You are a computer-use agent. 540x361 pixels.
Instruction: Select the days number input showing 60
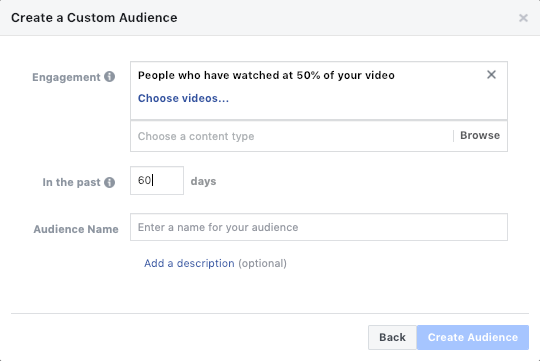pos(157,180)
